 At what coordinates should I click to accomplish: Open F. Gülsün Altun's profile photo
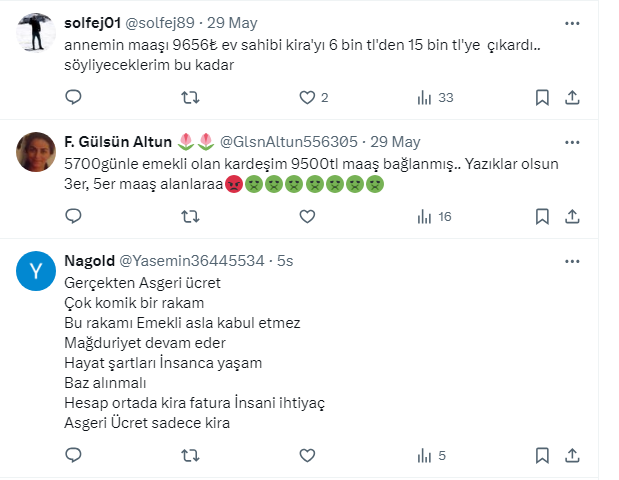35,152
